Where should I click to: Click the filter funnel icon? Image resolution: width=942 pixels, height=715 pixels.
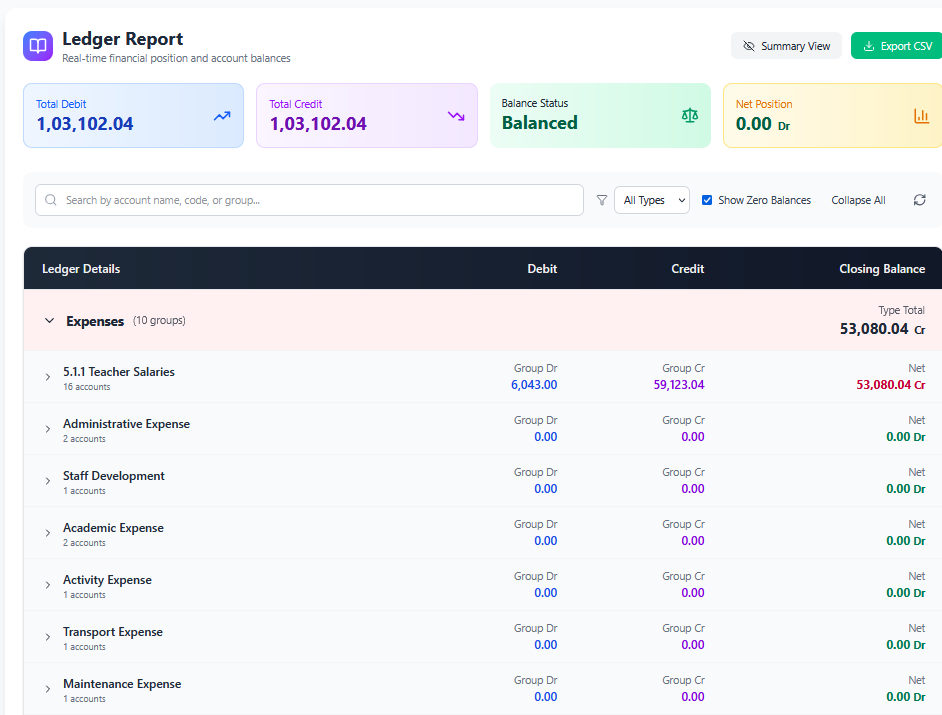[602, 200]
